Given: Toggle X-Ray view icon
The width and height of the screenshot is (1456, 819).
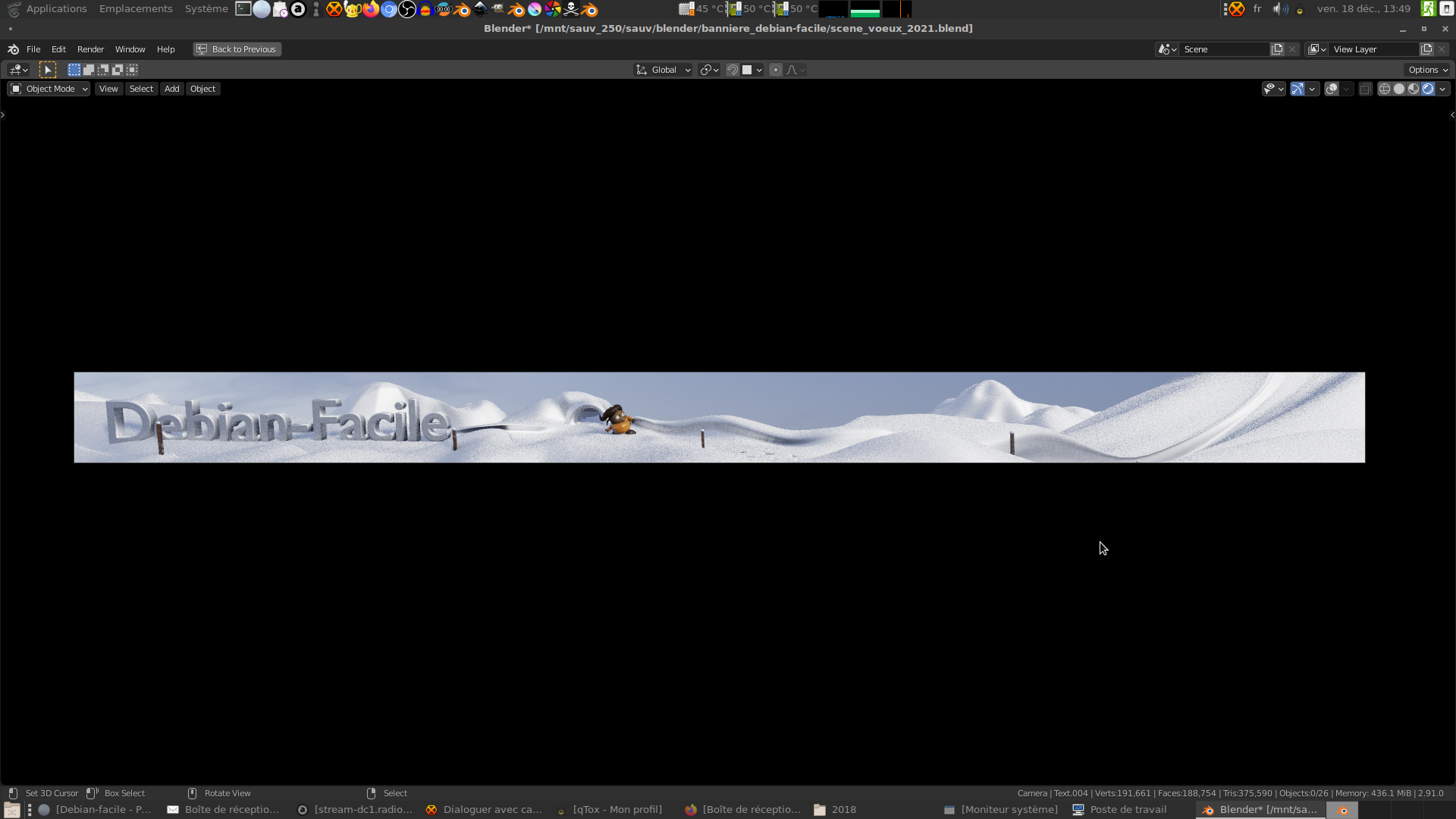Looking at the screenshot, I should (1365, 89).
